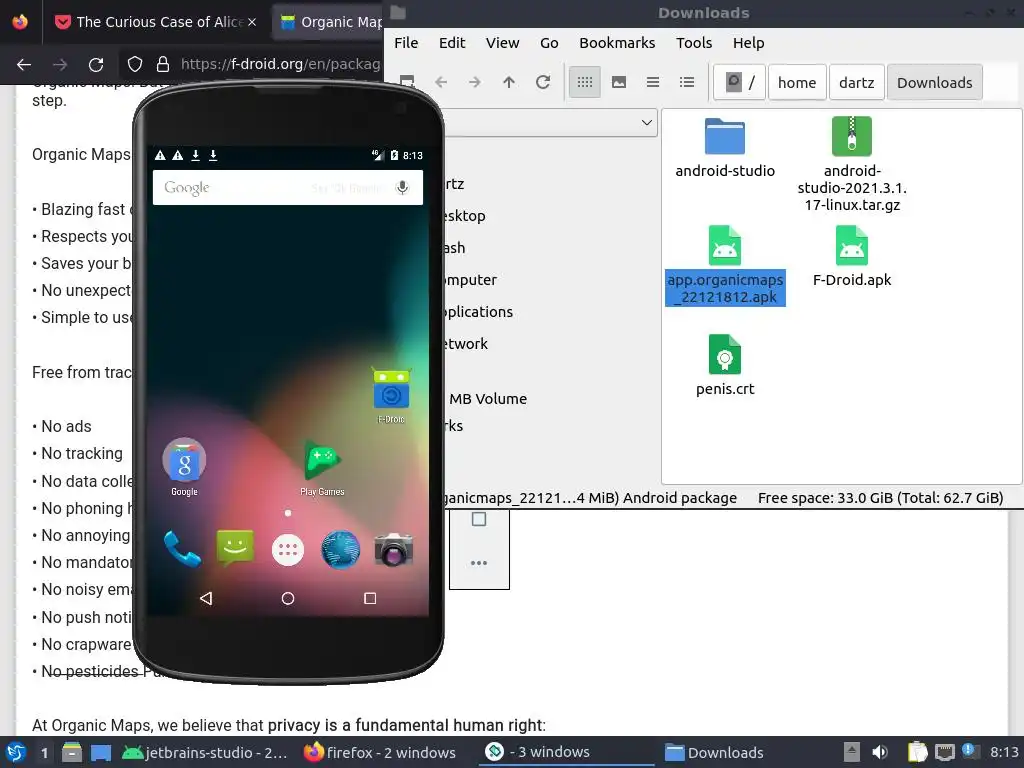The height and width of the screenshot is (768, 1024).
Task: Click the emulator toolbar overview square button
Action: (x=479, y=519)
